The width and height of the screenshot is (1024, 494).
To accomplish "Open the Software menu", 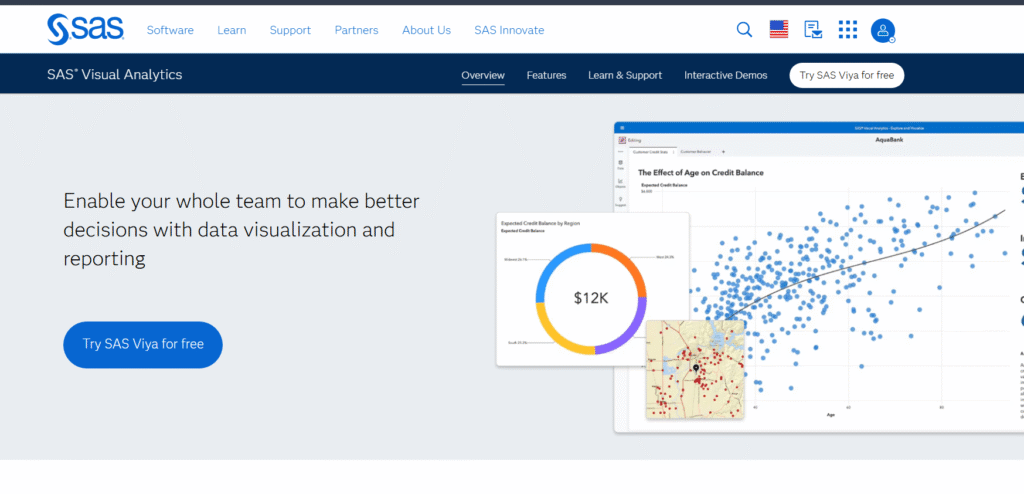I will pos(170,30).
